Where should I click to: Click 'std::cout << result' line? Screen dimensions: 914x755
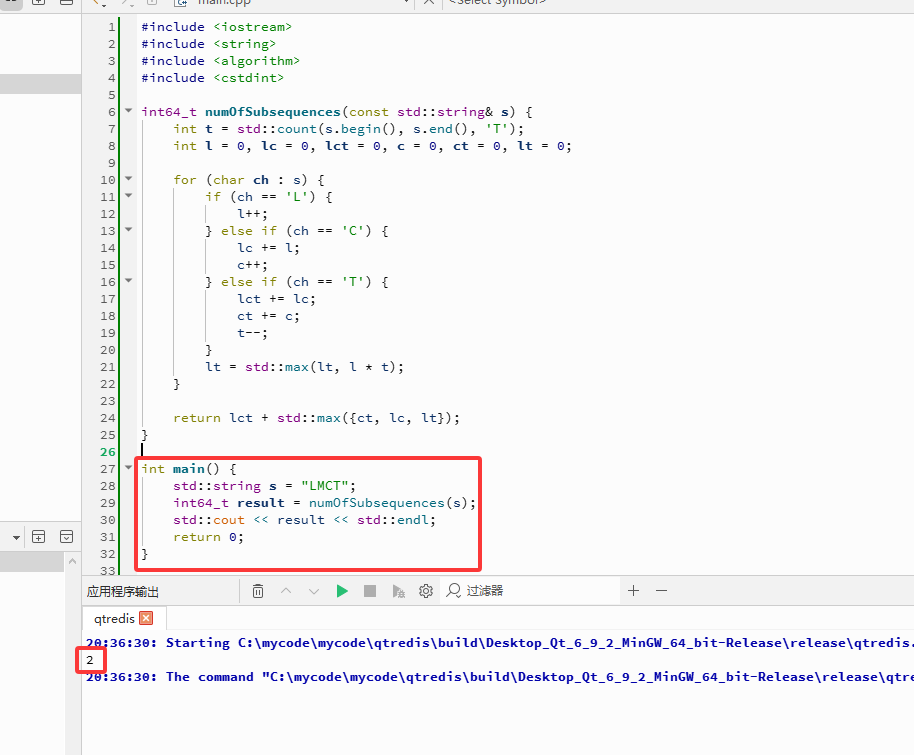pyautogui.click(x=304, y=520)
